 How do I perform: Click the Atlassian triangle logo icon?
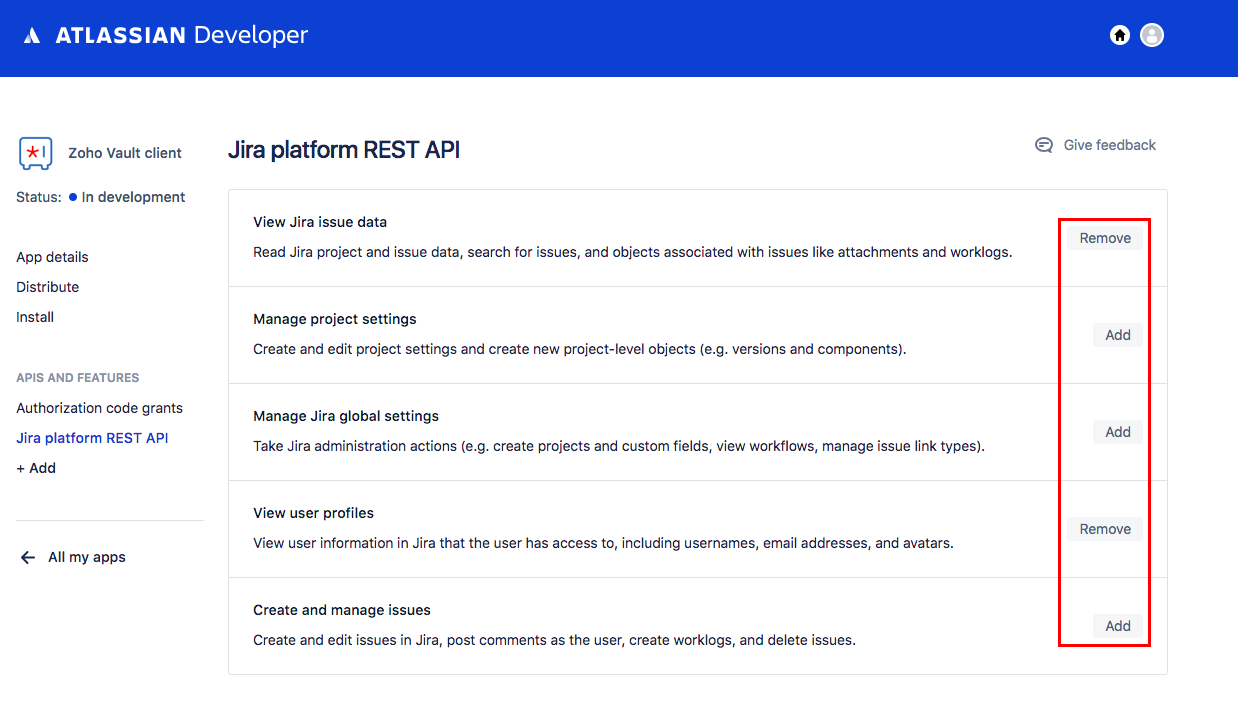pyautogui.click(x=32, y=36)
